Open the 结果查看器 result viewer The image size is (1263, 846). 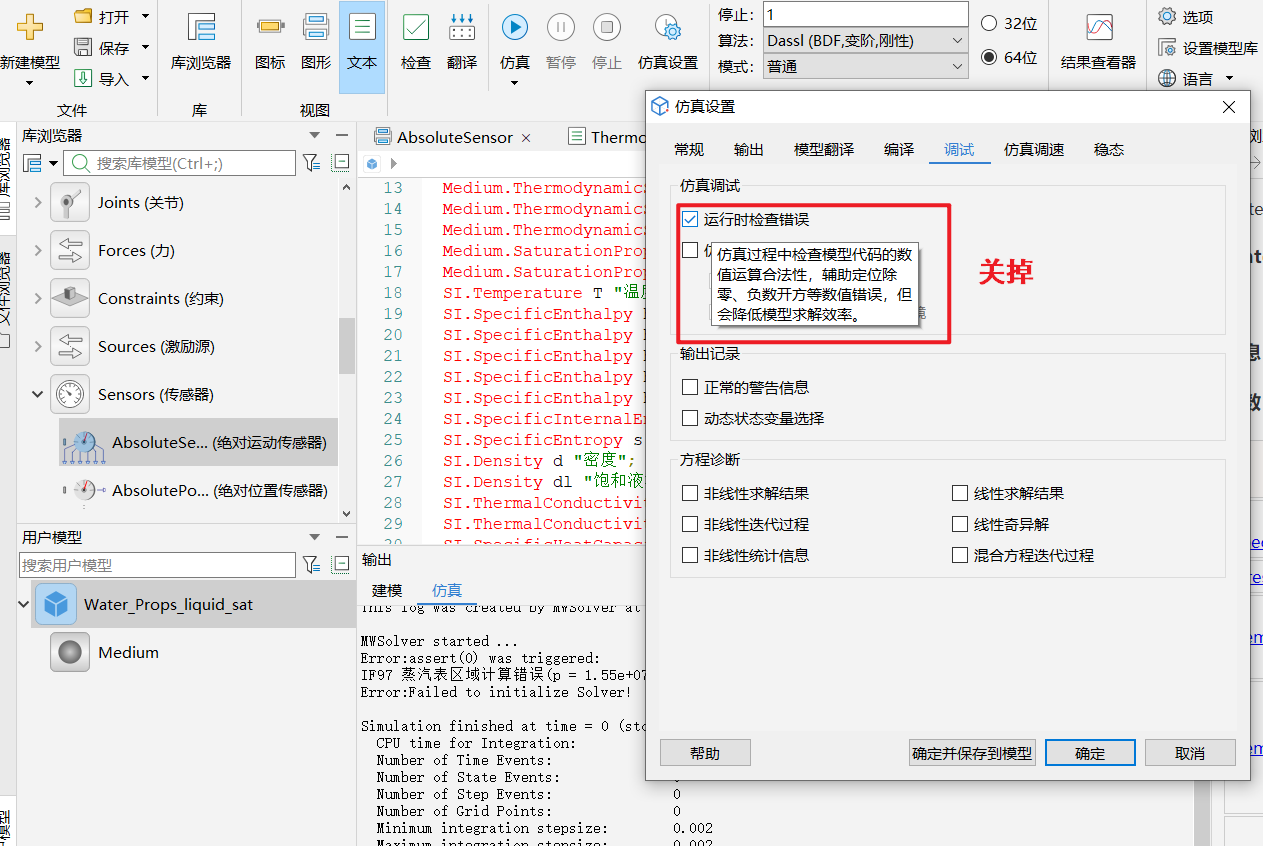coord(1099,42)
